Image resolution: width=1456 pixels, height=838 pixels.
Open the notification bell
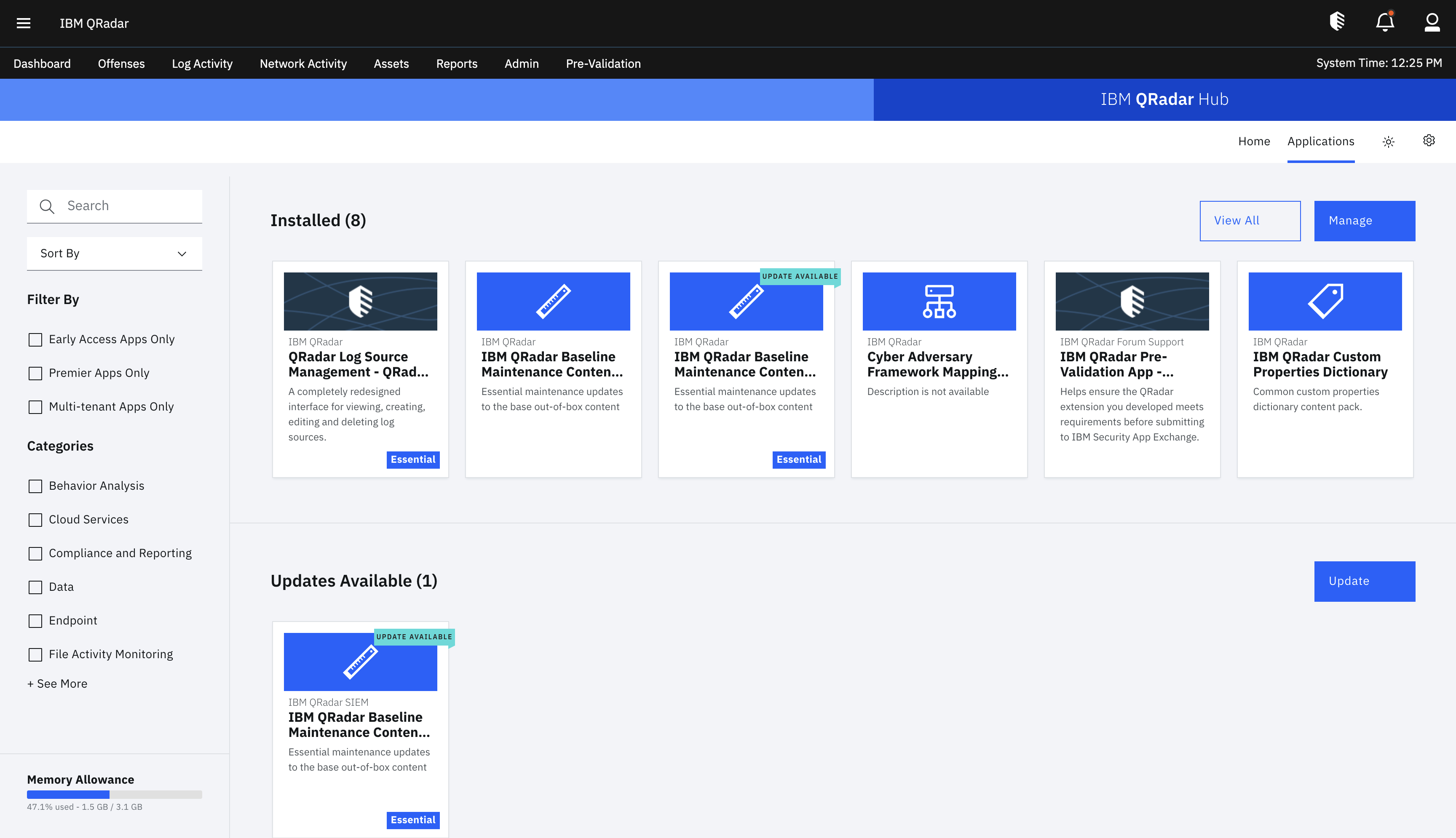point(1385,22)
